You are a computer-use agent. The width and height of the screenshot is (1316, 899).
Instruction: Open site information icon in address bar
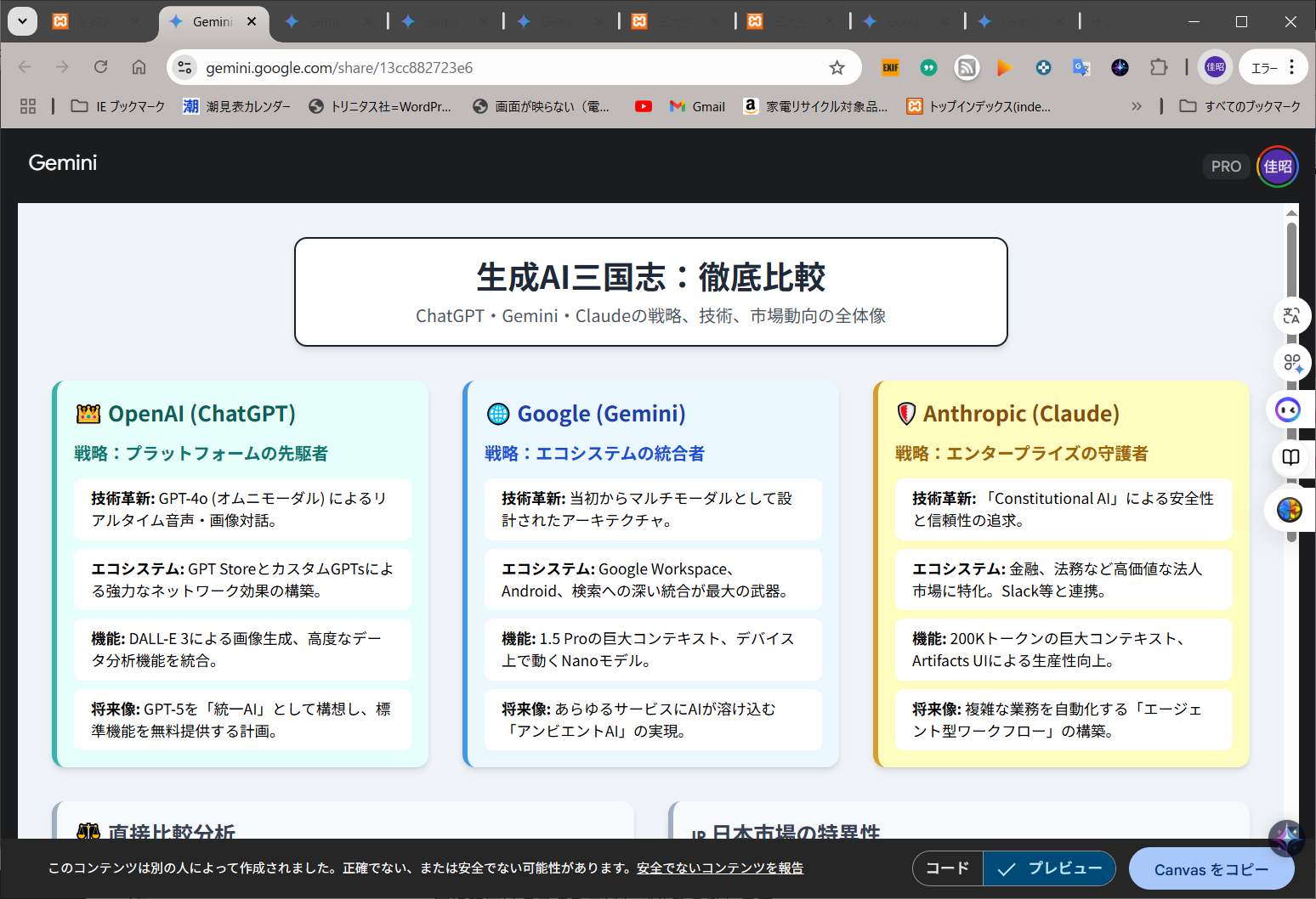(184, 67)
